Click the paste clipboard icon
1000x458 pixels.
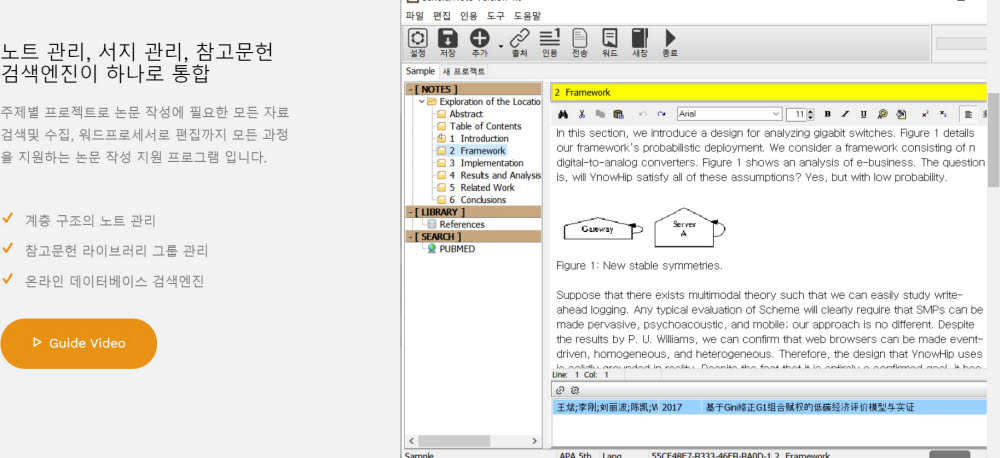618,115
